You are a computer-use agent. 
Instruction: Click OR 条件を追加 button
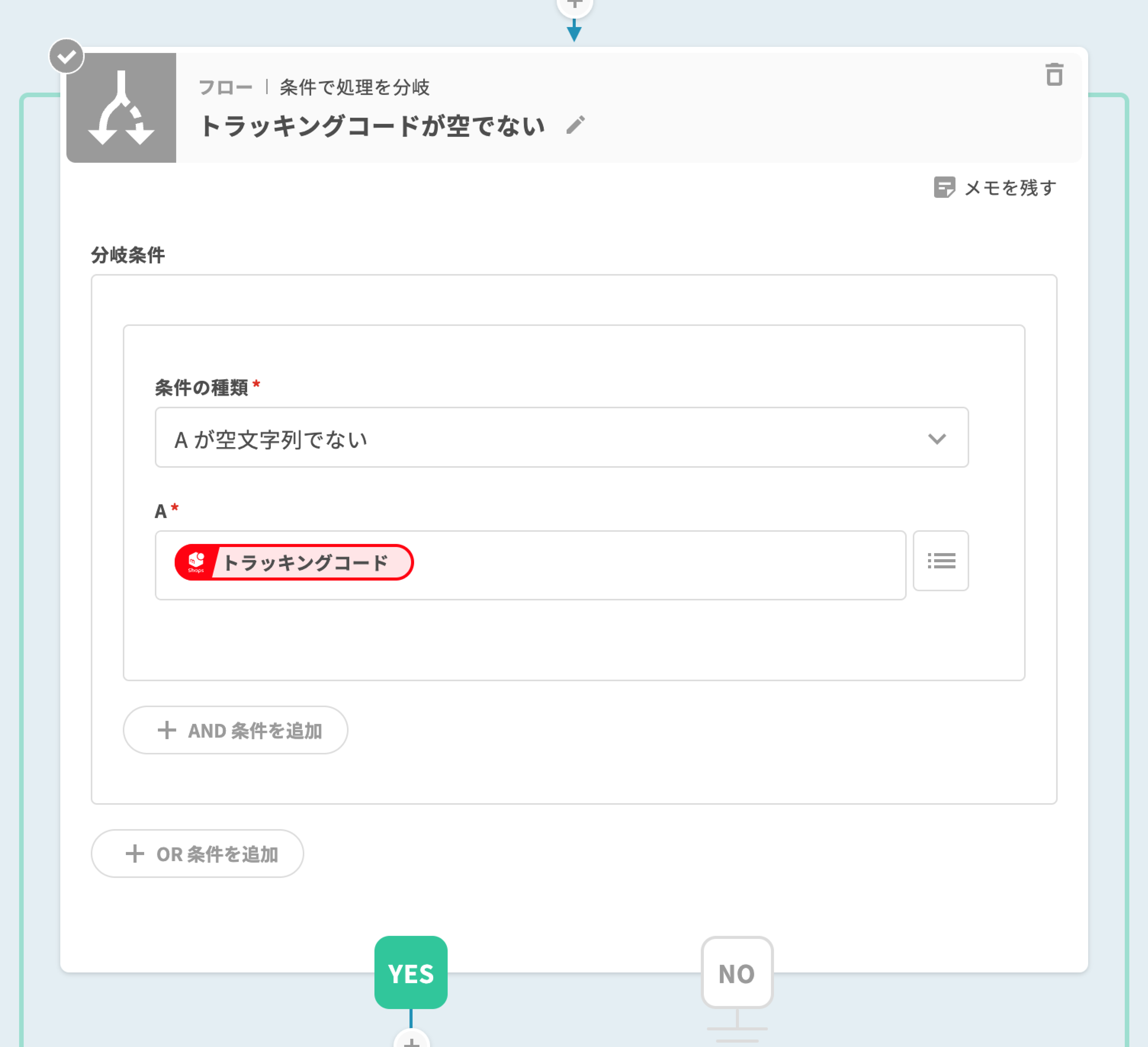tap(197, 854)
